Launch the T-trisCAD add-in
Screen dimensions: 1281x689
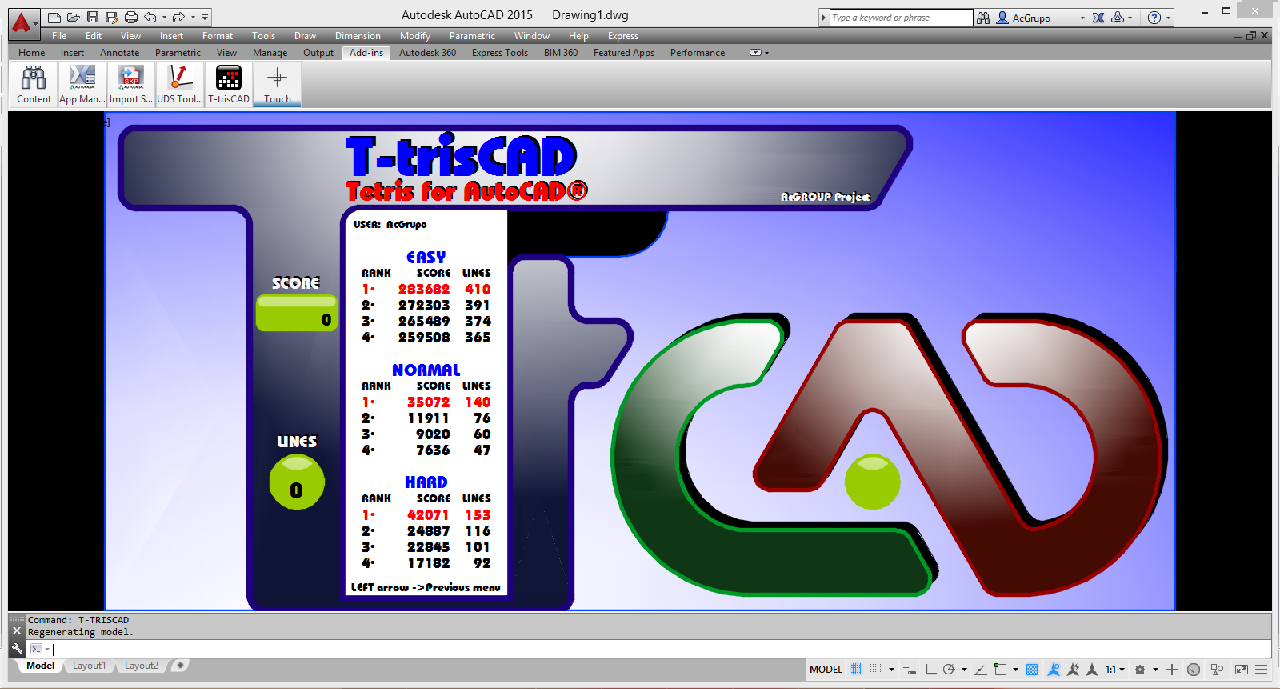point(228,84)
